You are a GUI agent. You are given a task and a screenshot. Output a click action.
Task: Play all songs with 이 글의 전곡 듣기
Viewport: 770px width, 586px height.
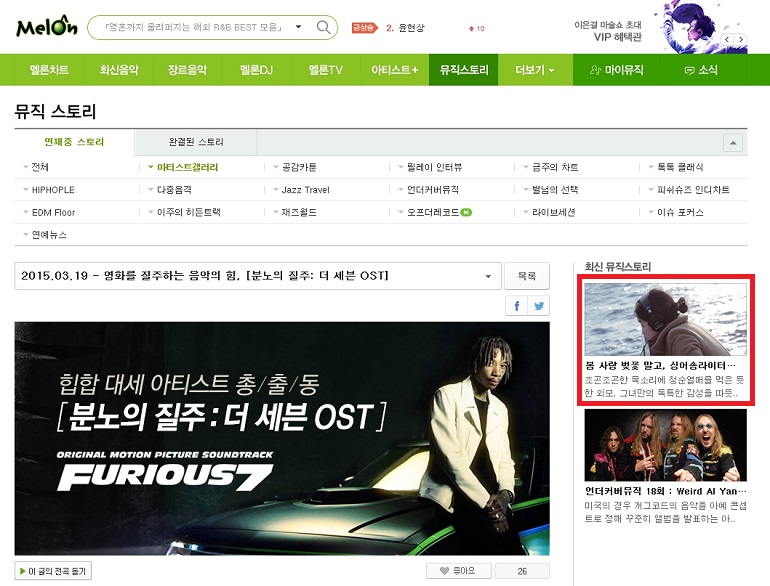[x=53, y=571]
